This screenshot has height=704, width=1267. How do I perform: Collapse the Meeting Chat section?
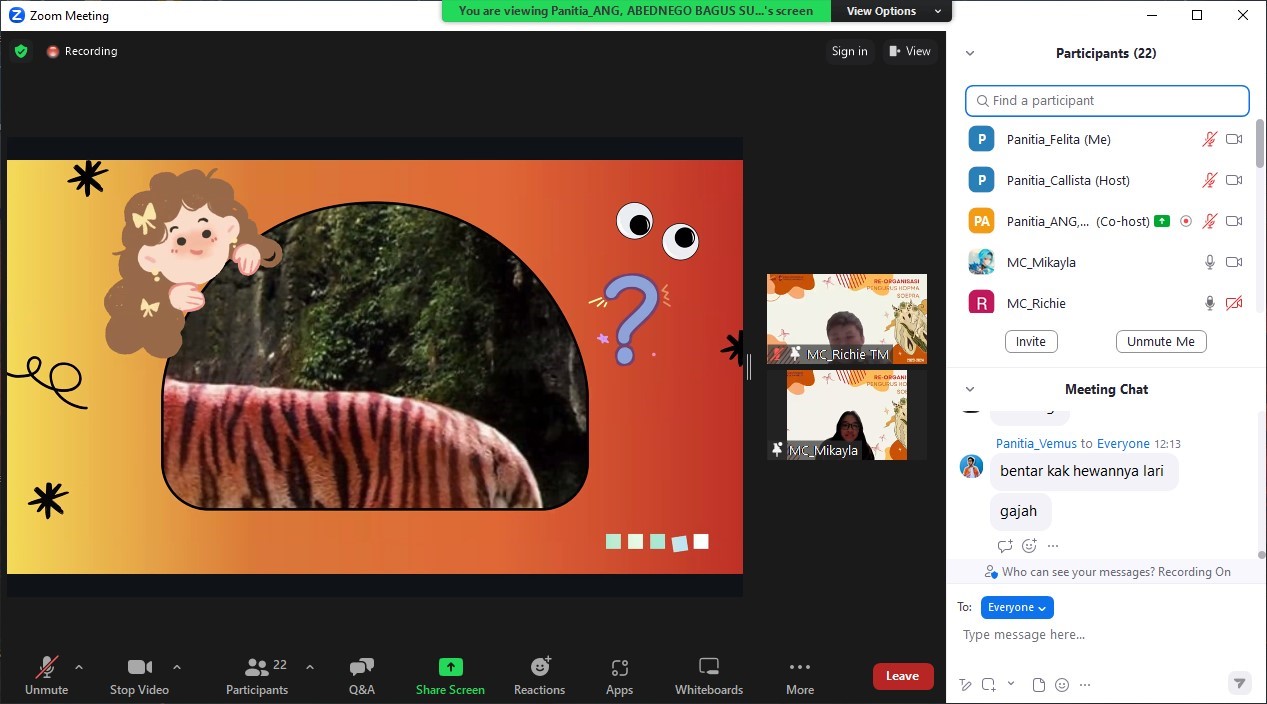coord(969,389)
